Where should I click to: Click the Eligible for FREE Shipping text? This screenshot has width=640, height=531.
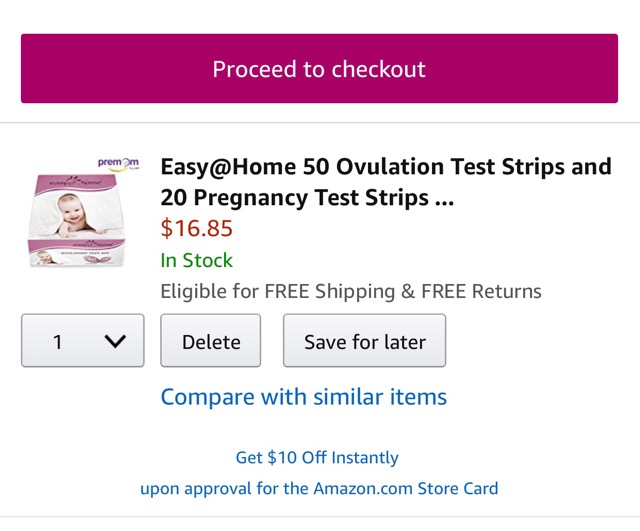tap(278, 291)
